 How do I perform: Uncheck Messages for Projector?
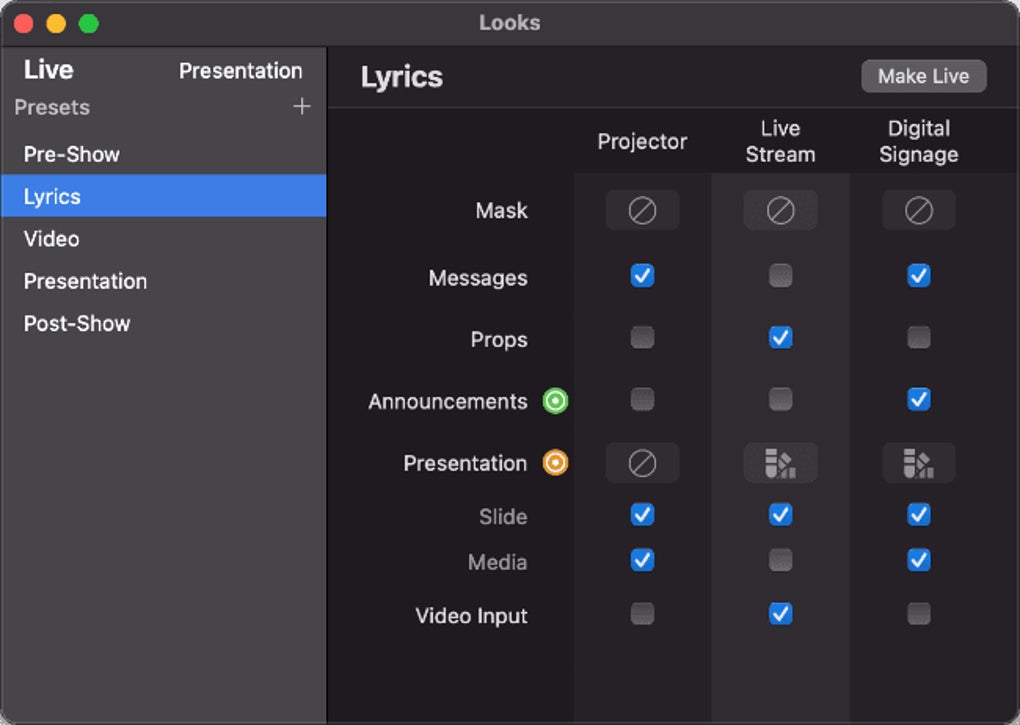tap(642, 276)
